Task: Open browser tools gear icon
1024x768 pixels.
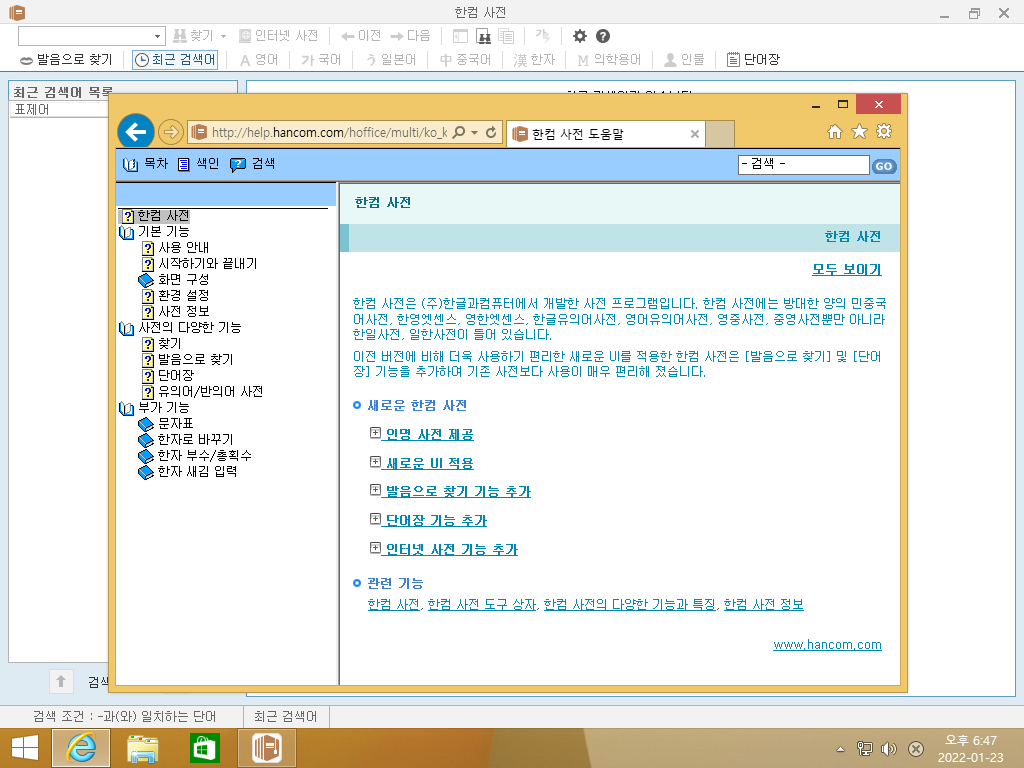Action: [x=884, y=132]
